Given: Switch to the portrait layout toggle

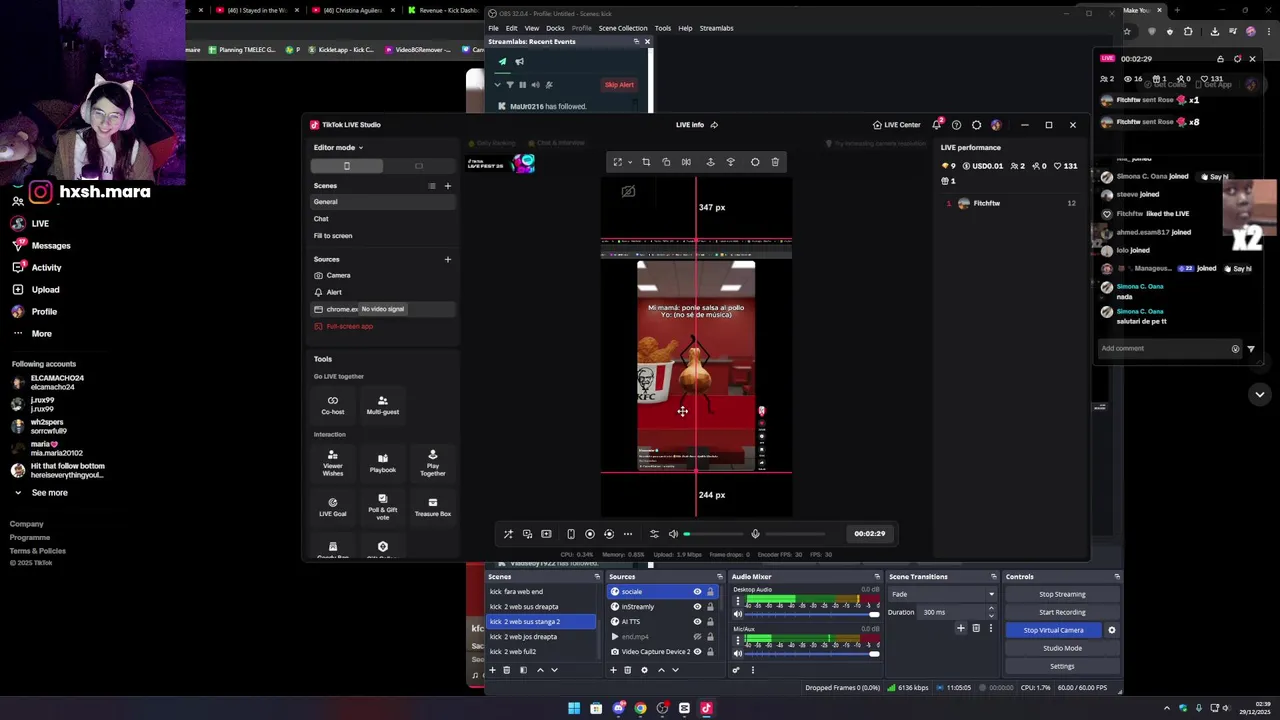Looking at the screenshot, I should click(x=346, y=166).
